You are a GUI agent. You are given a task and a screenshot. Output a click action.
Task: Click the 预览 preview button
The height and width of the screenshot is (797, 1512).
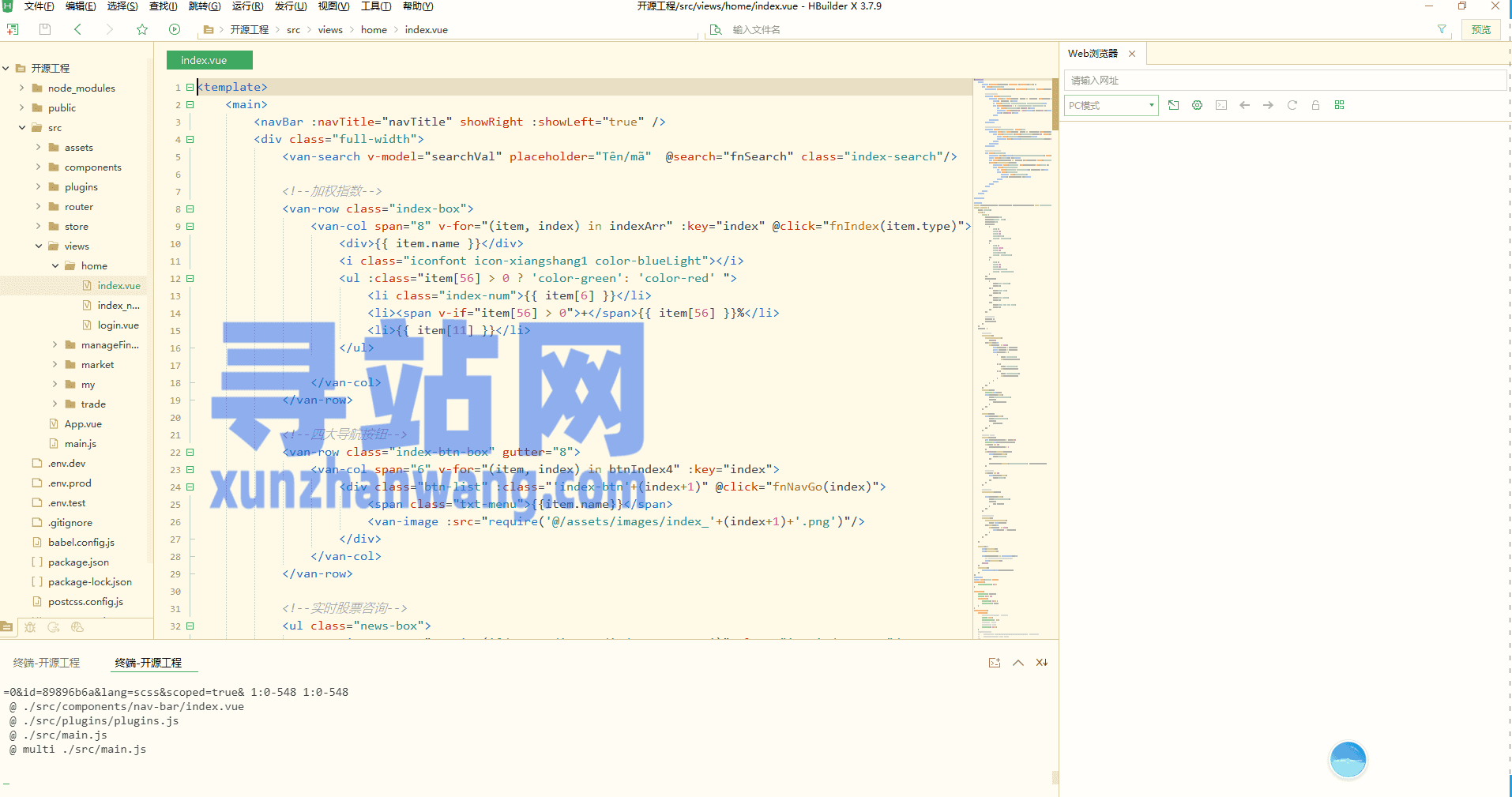pyautogui.click(x=1480, y=29)
